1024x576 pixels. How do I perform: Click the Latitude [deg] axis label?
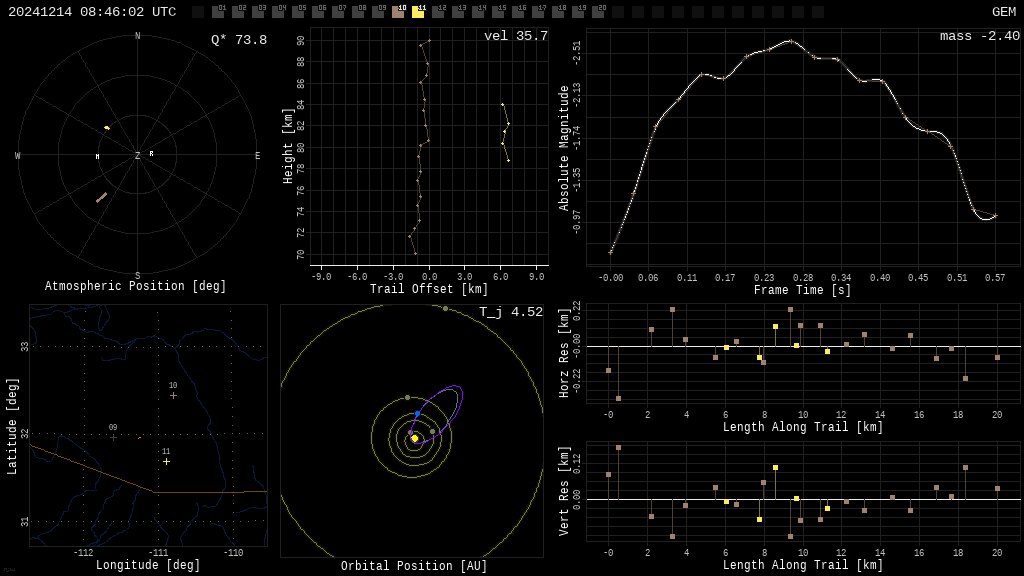12,426
